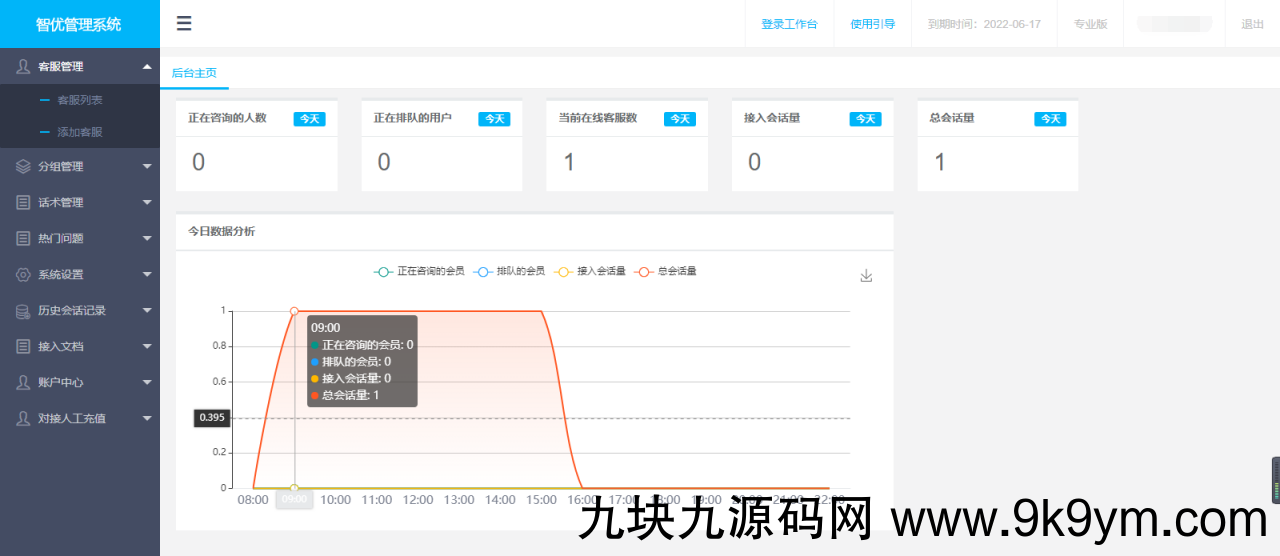
Task: Click the 账户中心 user icon
Action: click(23, 383)
